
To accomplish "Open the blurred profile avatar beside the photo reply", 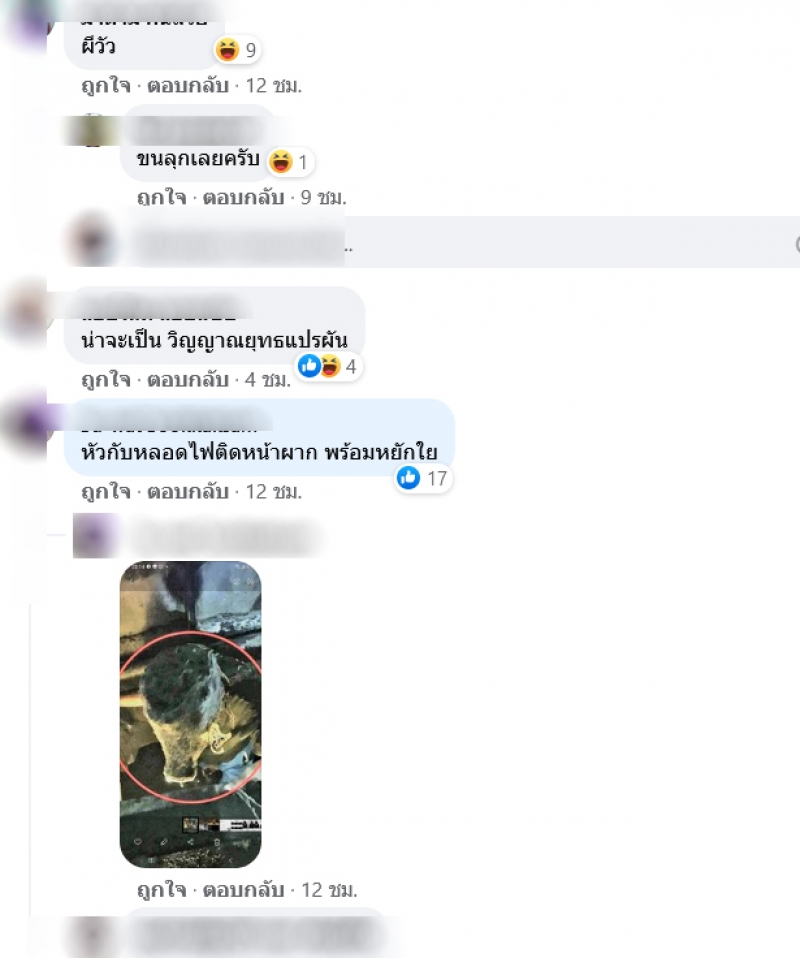I will pos(94,536).
